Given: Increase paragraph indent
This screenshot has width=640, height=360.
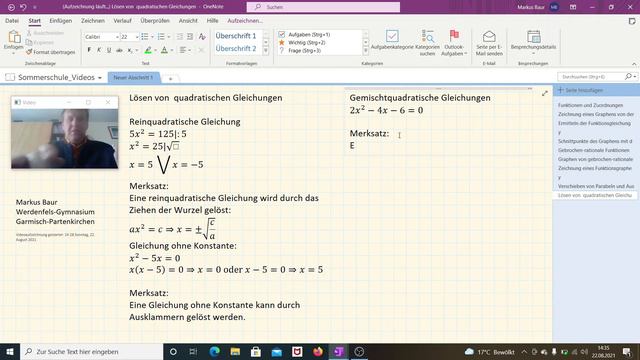Looking at the screenshot, I should point(190,37).
